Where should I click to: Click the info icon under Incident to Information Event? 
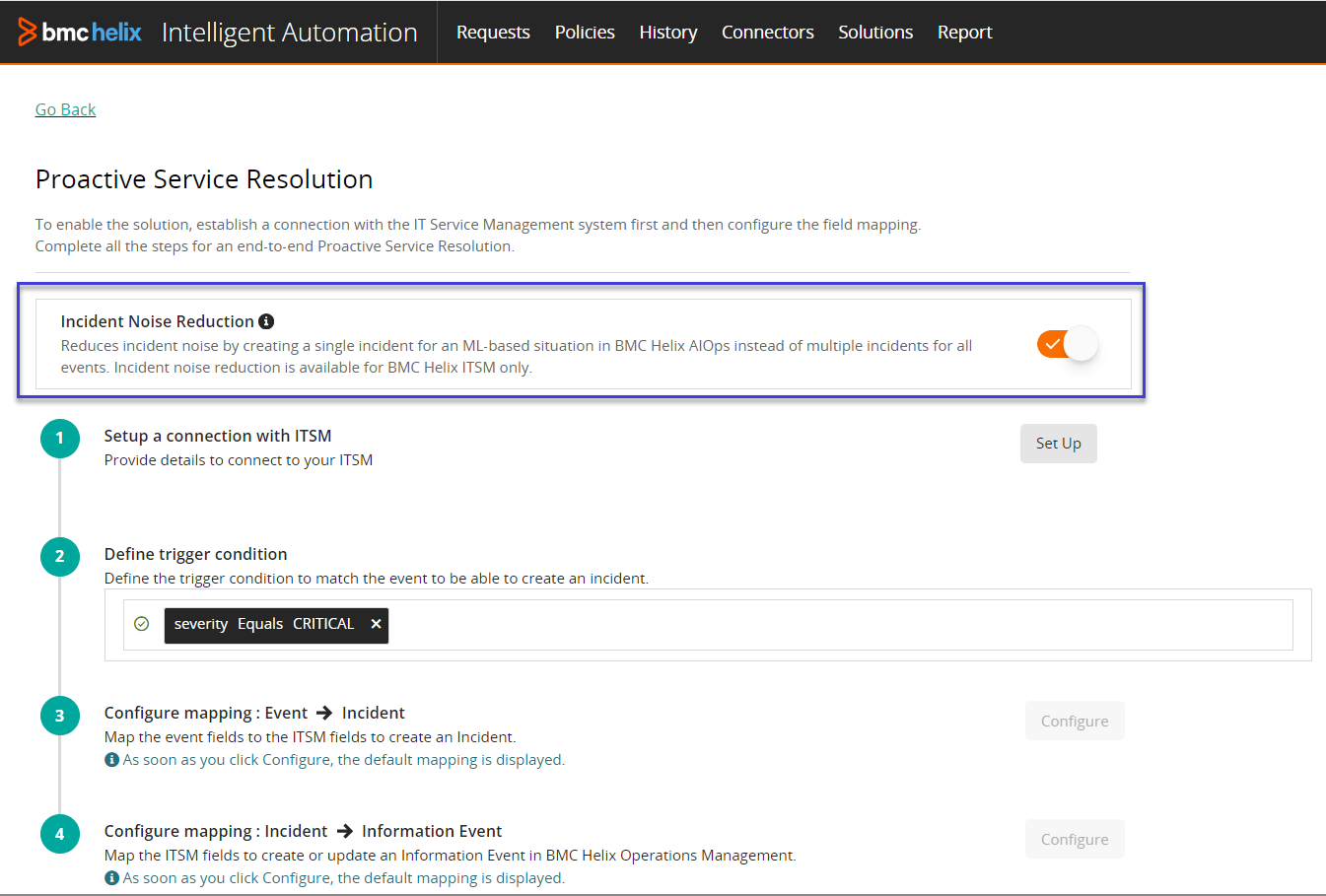tap(111, 878)
